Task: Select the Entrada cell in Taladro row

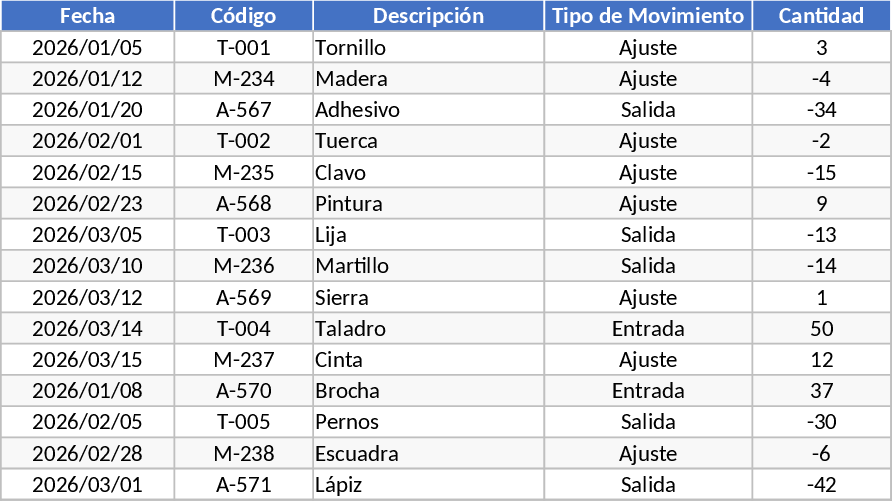Action: pos(648,329)
